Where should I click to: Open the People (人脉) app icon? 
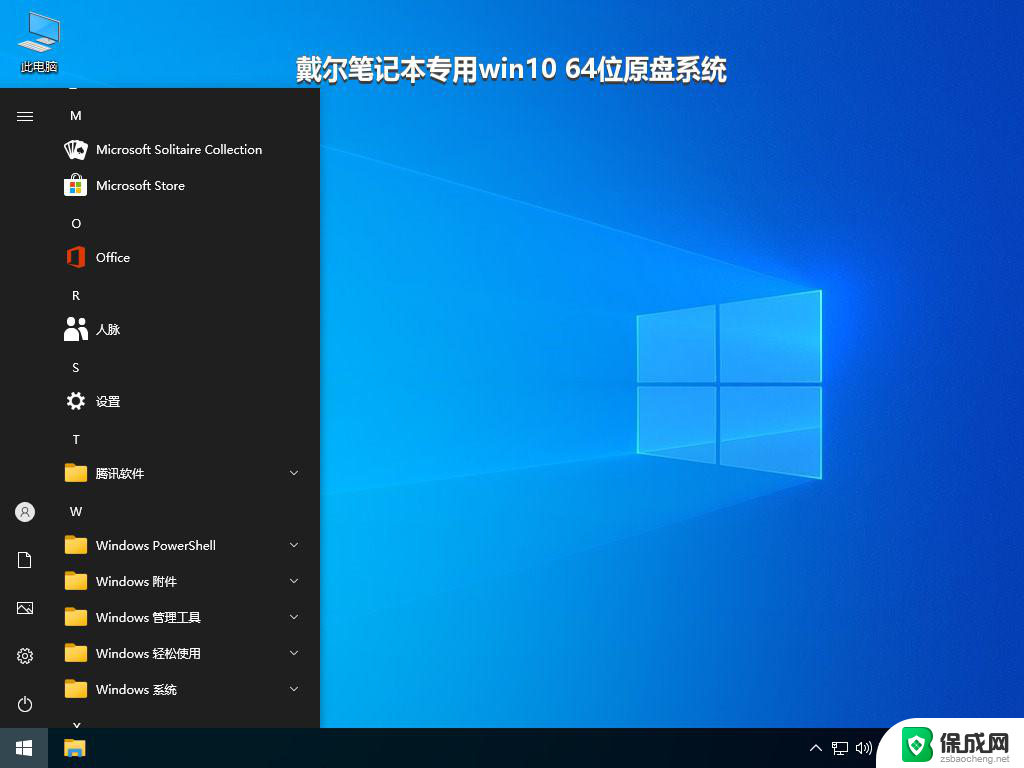point(76,329)
